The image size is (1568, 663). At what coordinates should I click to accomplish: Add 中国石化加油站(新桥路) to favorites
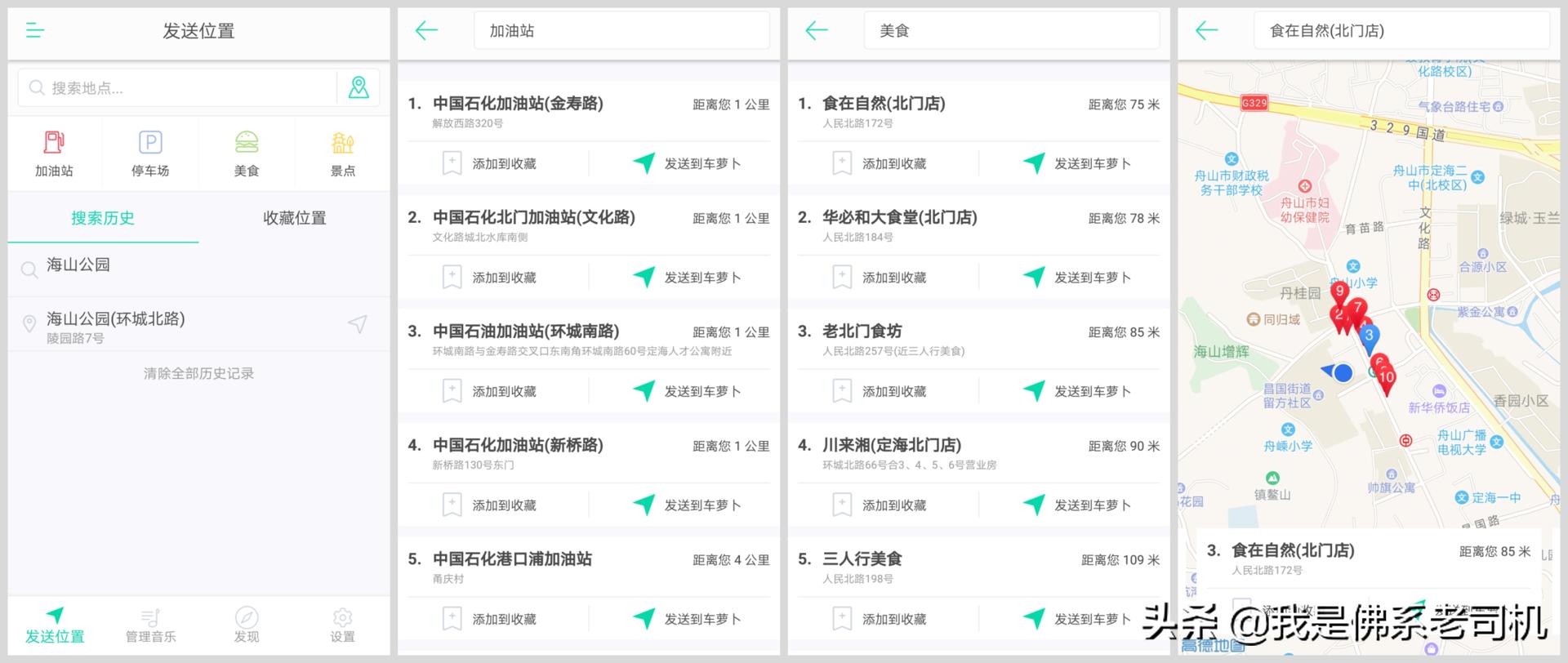(489, 505)
